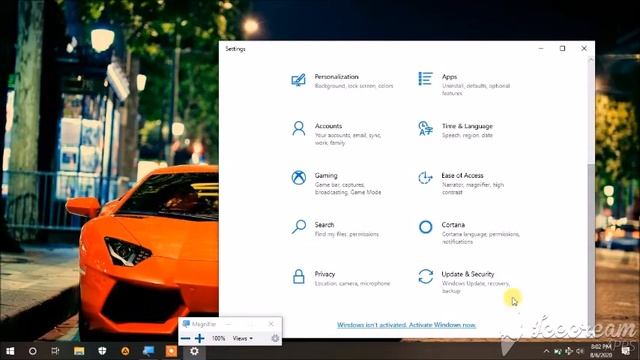Open Task View on the taskbar
The image size is (640, 360).
tap(56, 351)
